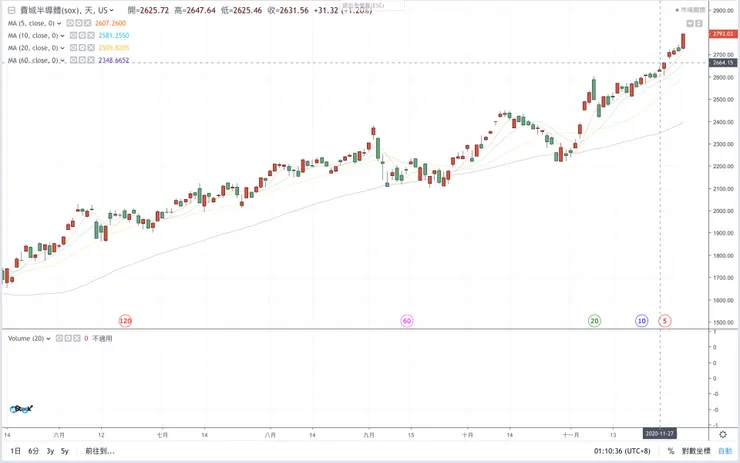
Task: Collapse the legend using the top-left box icon
Action: coord(11,10)
